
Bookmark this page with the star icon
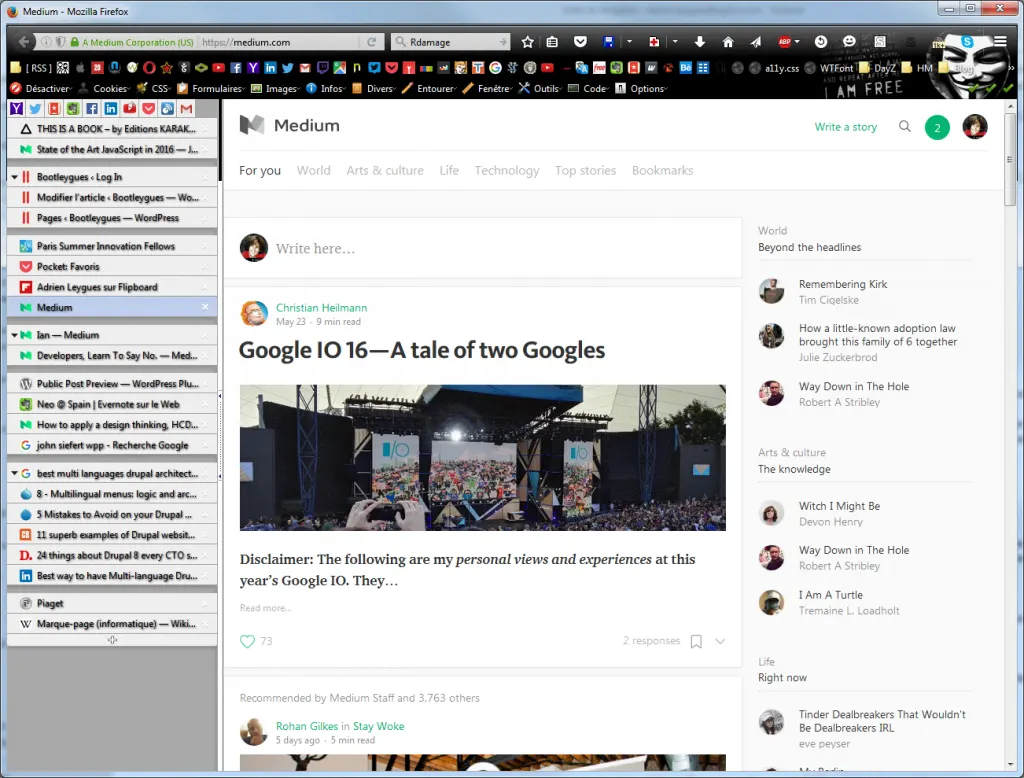[x=528, y=42]
